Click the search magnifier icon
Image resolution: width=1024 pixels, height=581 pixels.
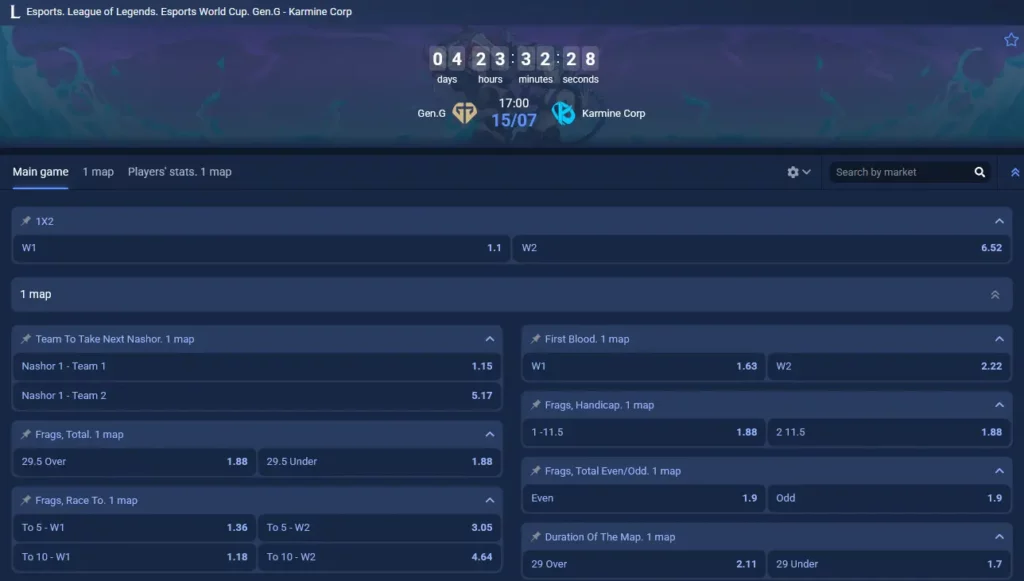pyautogui.click(x=980, y=172)
